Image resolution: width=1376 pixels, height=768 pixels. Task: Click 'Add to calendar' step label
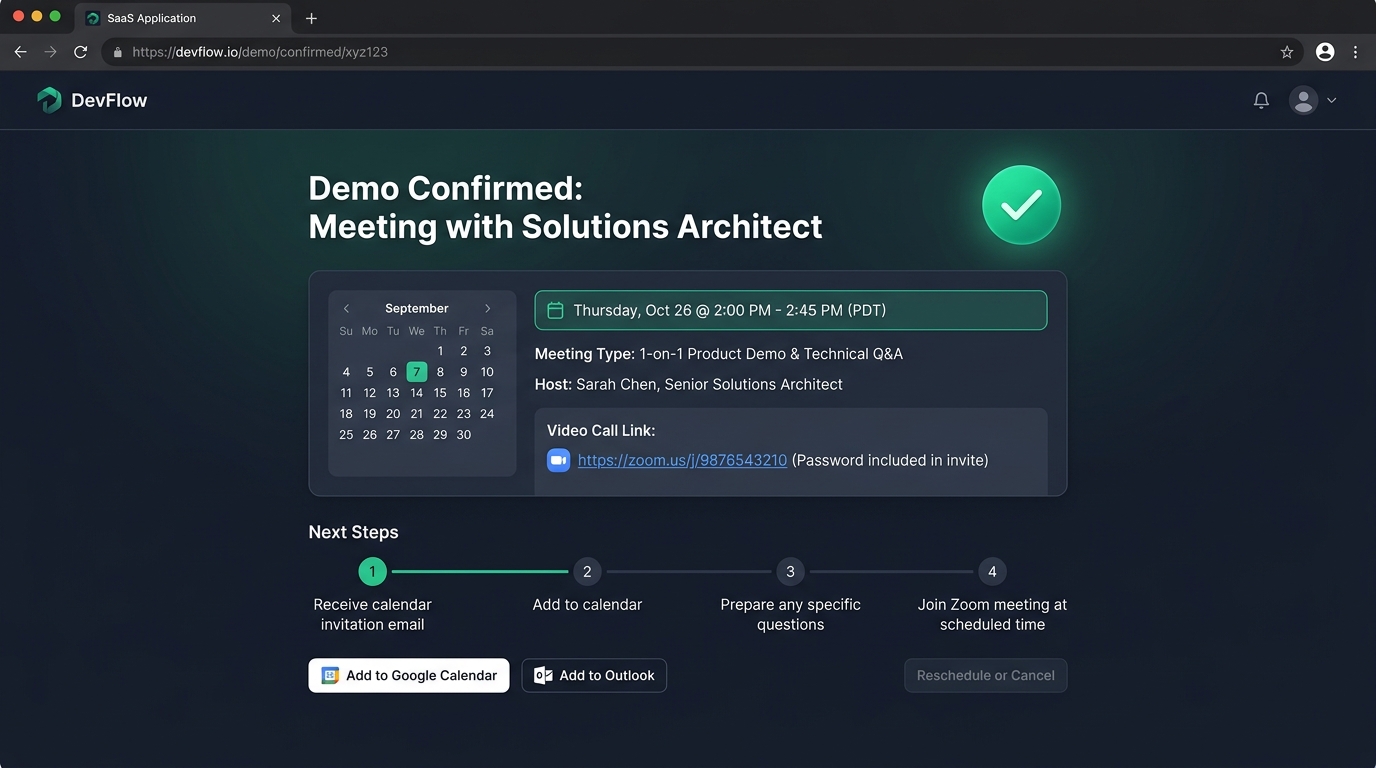point(587,605)
